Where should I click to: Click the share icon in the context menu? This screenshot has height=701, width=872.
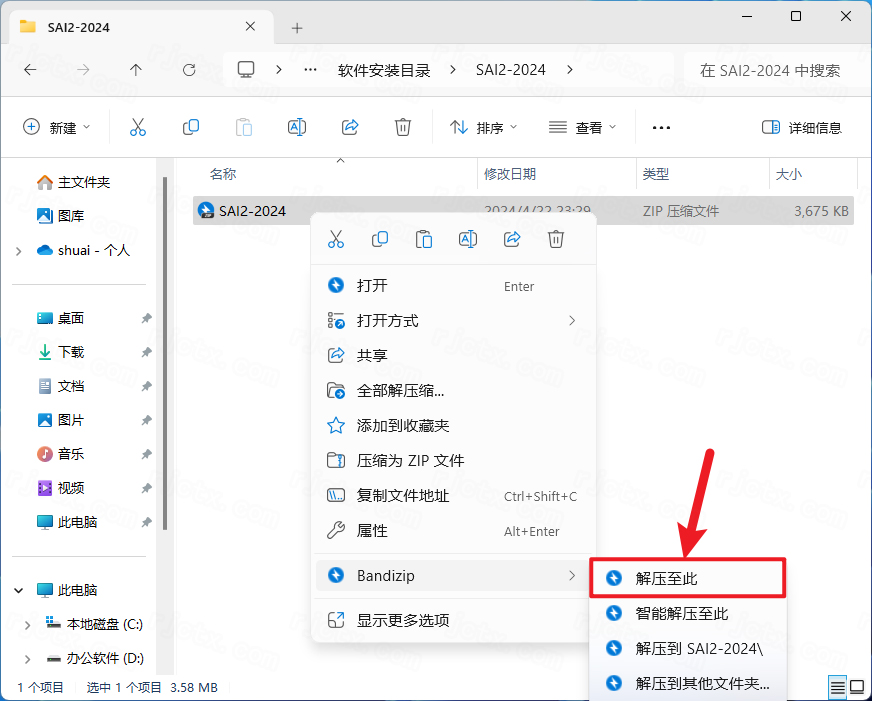(512, 240)
